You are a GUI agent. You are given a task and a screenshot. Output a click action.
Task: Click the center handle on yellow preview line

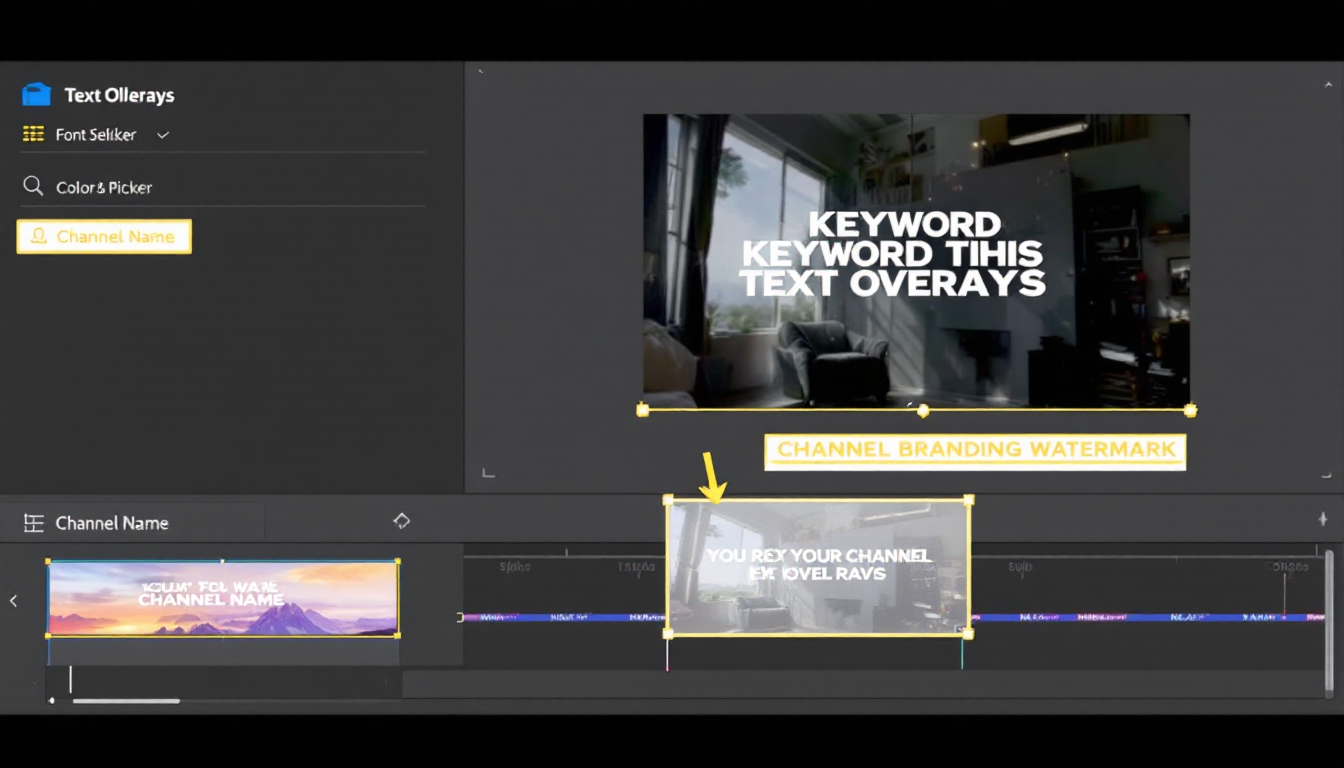(923, 410)
